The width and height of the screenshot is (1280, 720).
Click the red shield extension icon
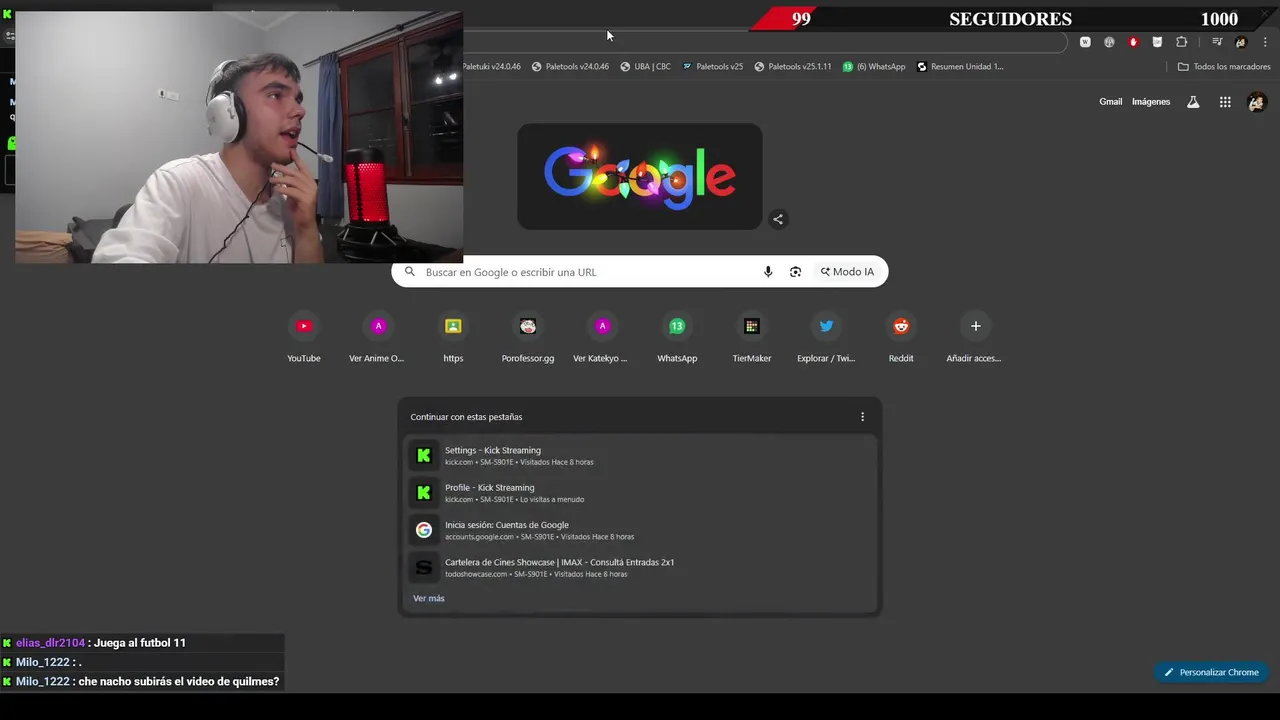click(x=1133, y=42)
